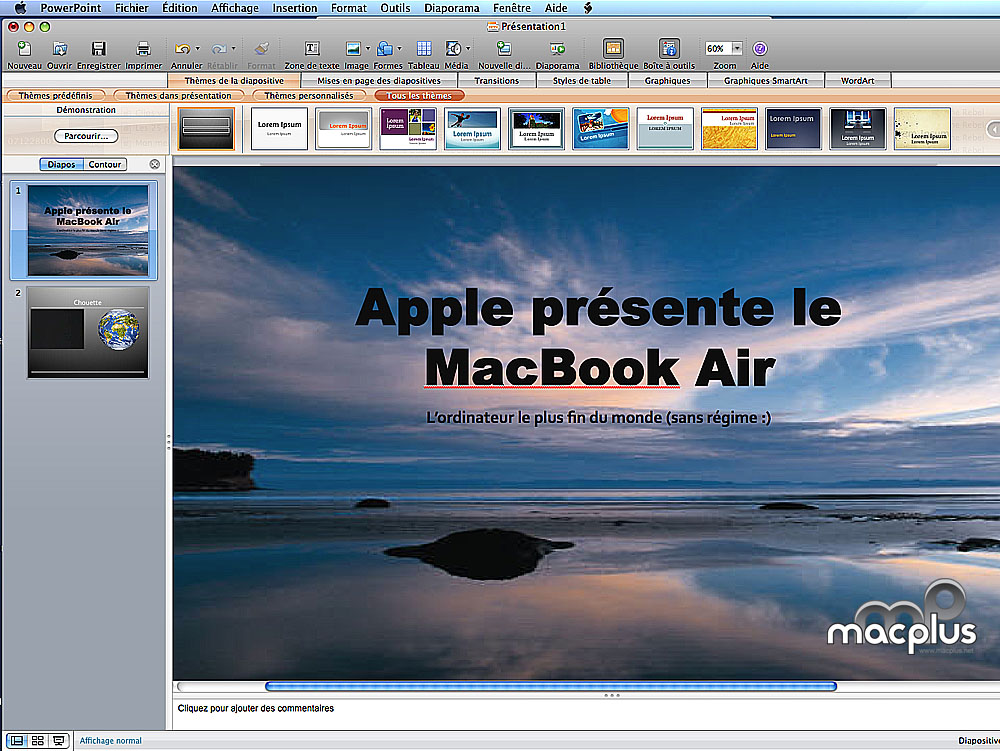Select the Thèmes prédéfinis filter
Viewport: 1000px width, 751px height.
point(55,96)
